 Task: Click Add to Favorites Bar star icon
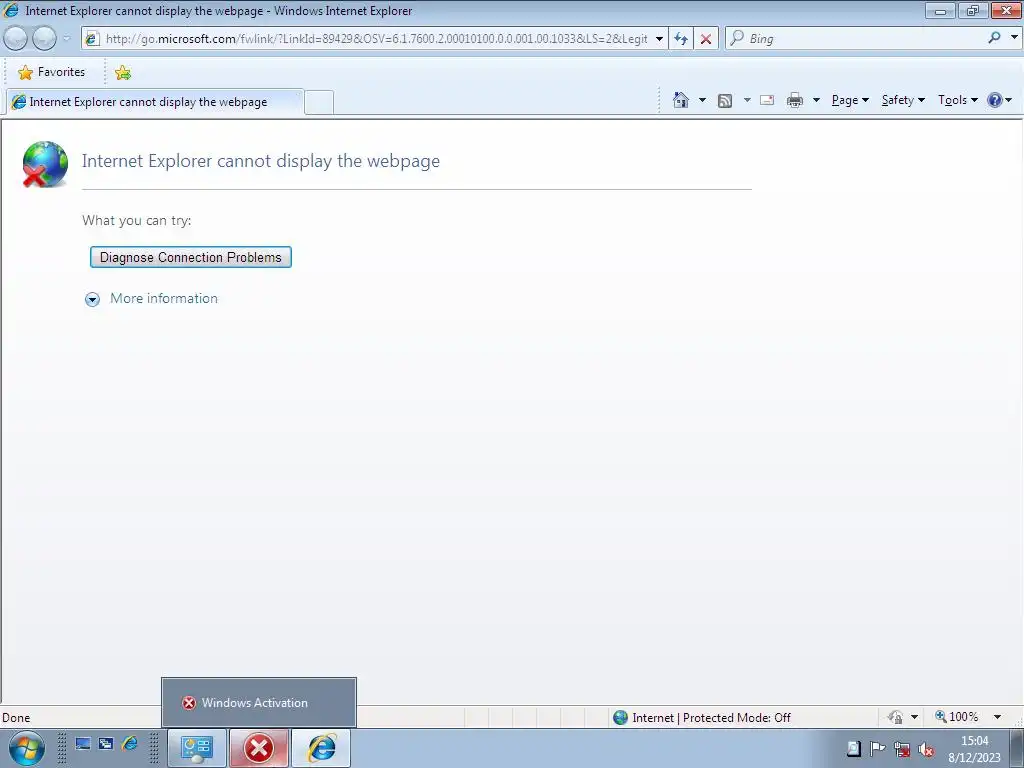pyautogui.click(x=123, y=72)
